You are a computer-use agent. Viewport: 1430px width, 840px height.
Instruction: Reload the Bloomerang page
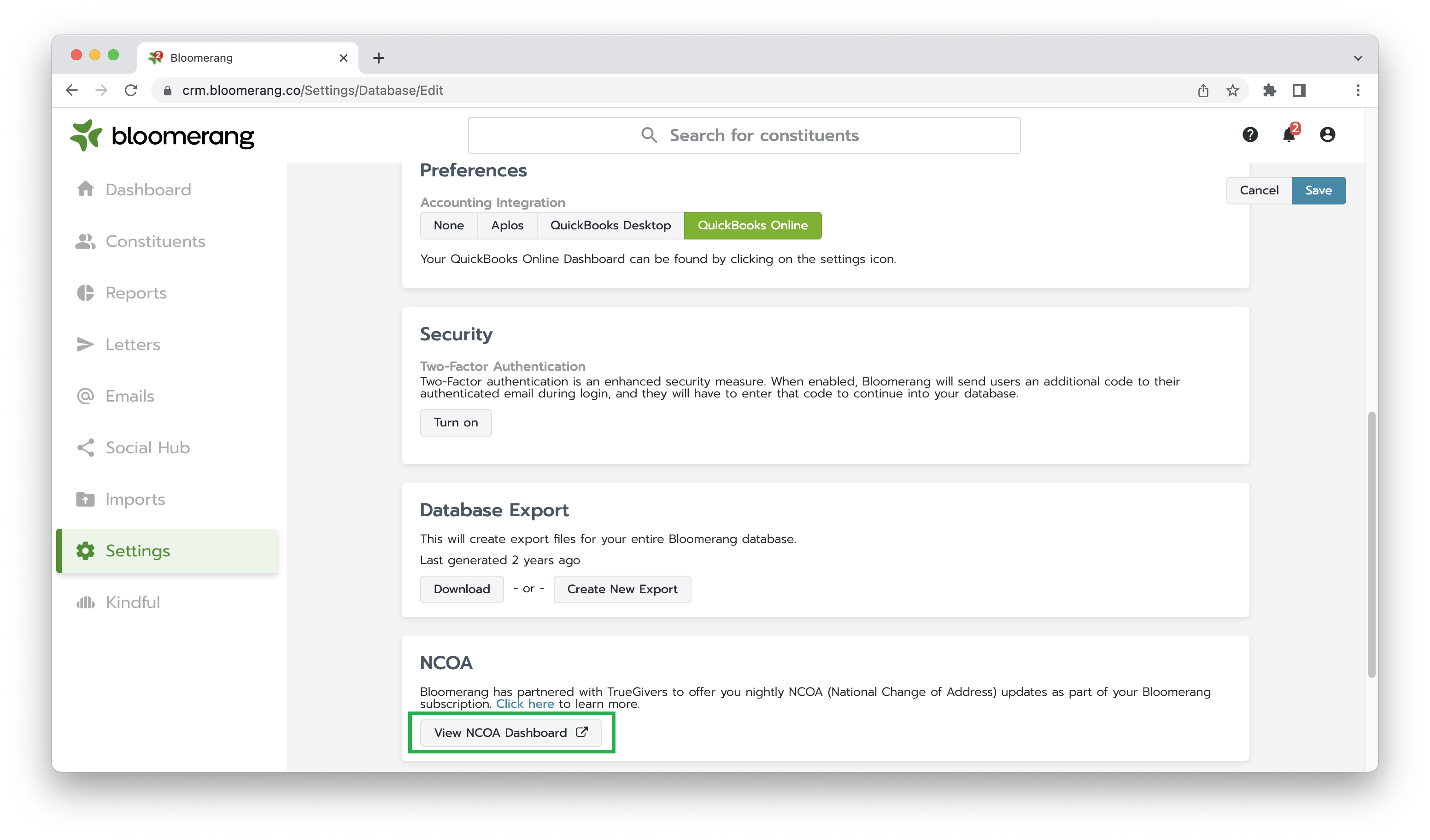[x=131, y=90]
